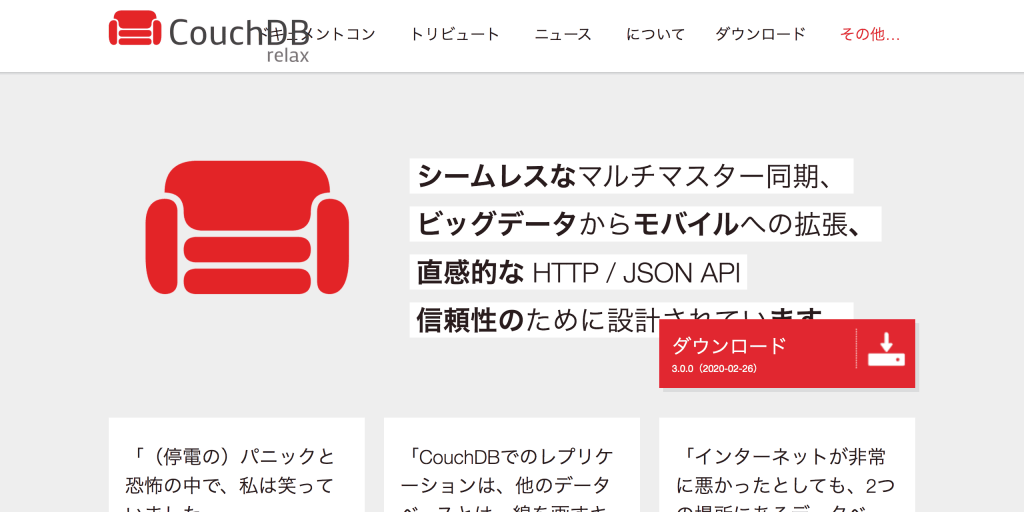Select ダウンロード in the top navigation bar
Screen dimensions: 1024x512
(x=760, y=34)
